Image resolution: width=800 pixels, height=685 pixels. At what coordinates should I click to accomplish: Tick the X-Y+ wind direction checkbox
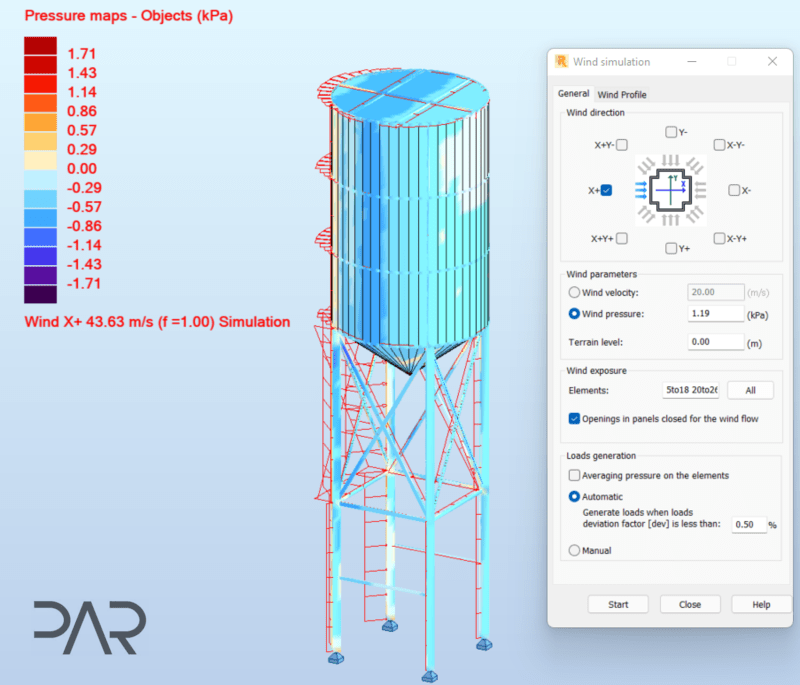point(719,239)
